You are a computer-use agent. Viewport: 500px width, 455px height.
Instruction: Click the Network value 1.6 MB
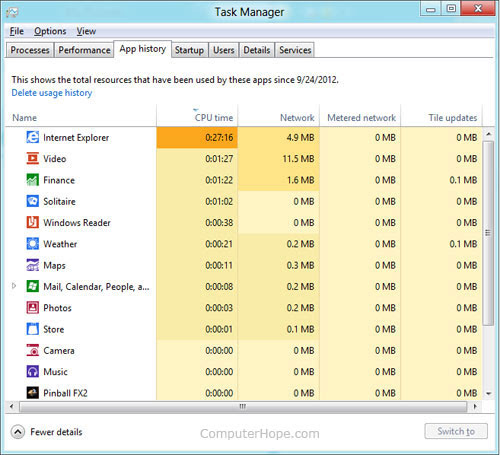click(x=300, y=180)
